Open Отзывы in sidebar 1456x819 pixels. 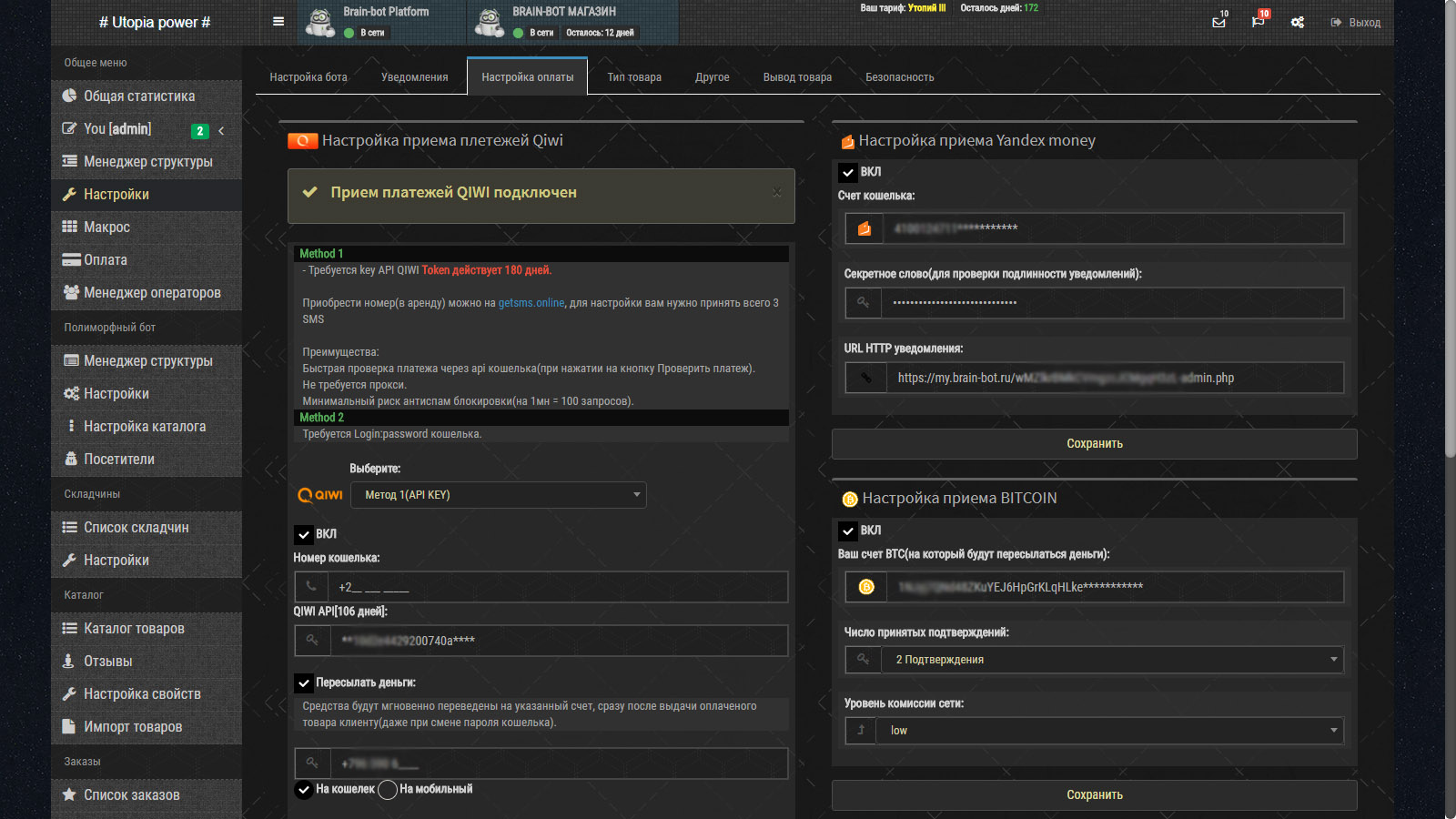click(x=147, y=661)
